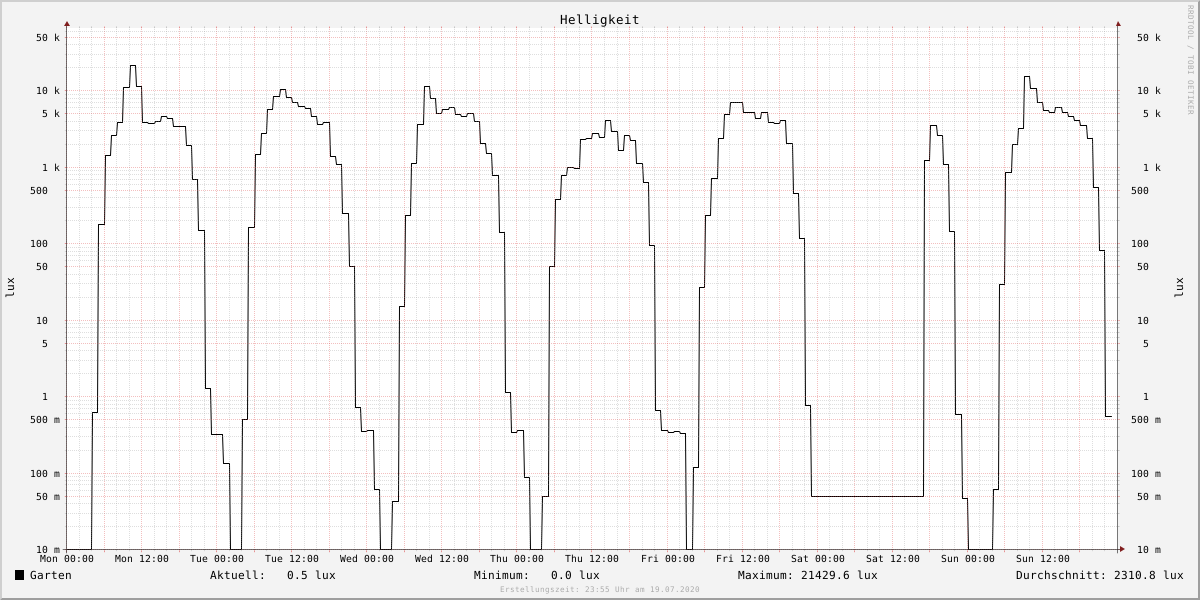
Task: Select the "10 m" label on the right axis
Action: [x=1149, y=550]
